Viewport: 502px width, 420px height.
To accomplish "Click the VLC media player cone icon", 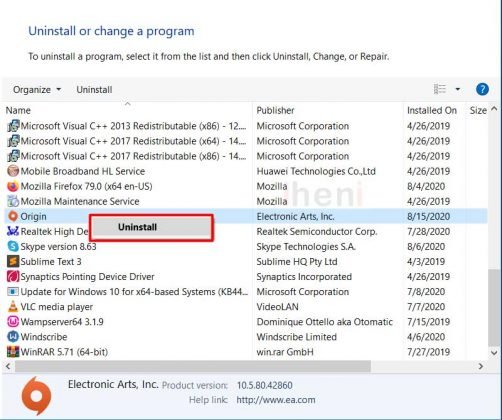I will (x=13, y=307).
